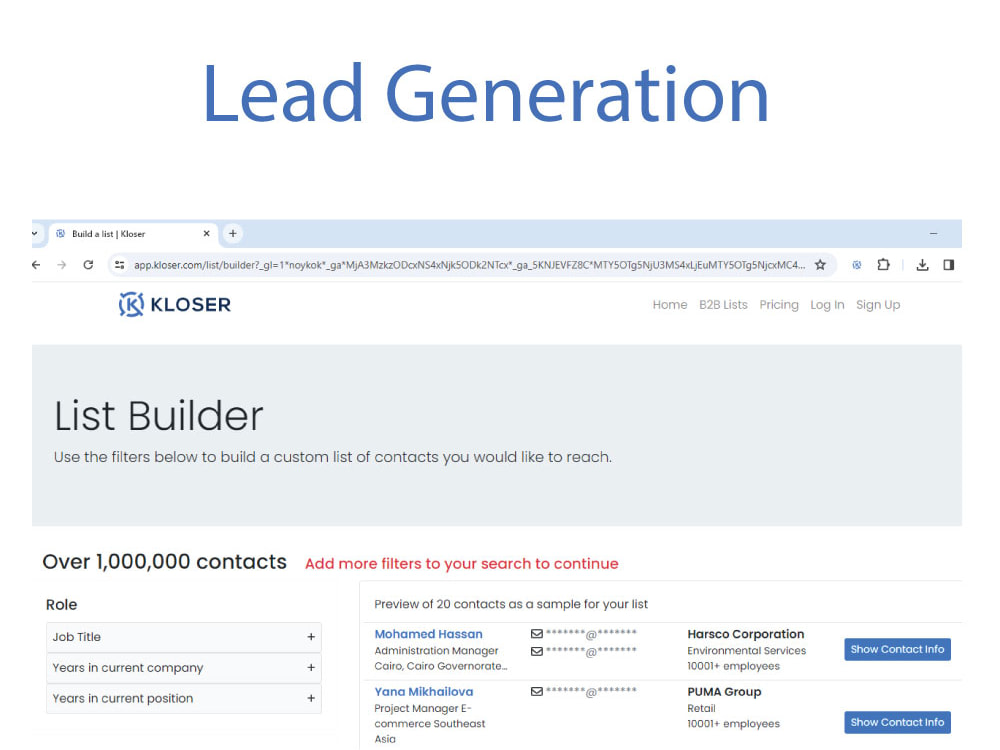Click Sign Up in the navigation
The width and height of the screenshot is (1000, 750).
[878, 305]
